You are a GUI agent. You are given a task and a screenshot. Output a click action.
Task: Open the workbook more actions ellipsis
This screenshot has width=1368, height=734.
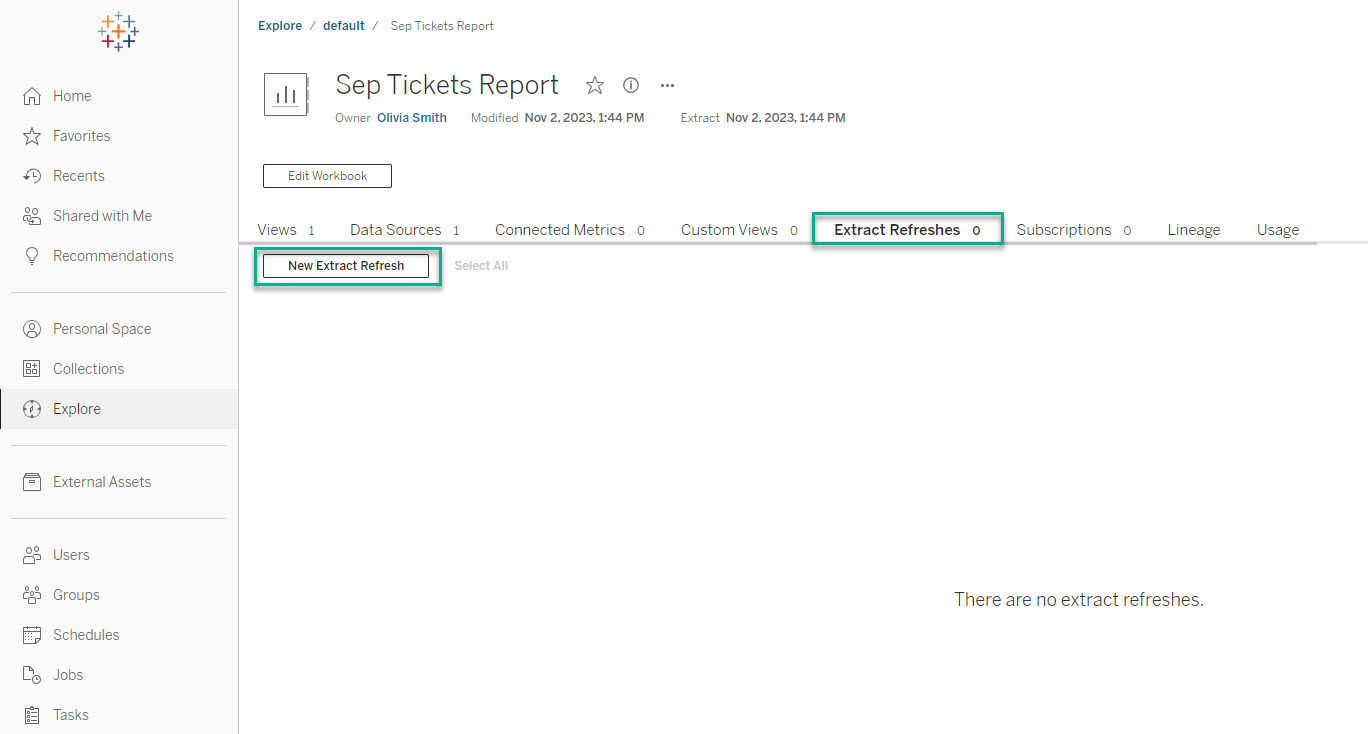pos(667,85)
